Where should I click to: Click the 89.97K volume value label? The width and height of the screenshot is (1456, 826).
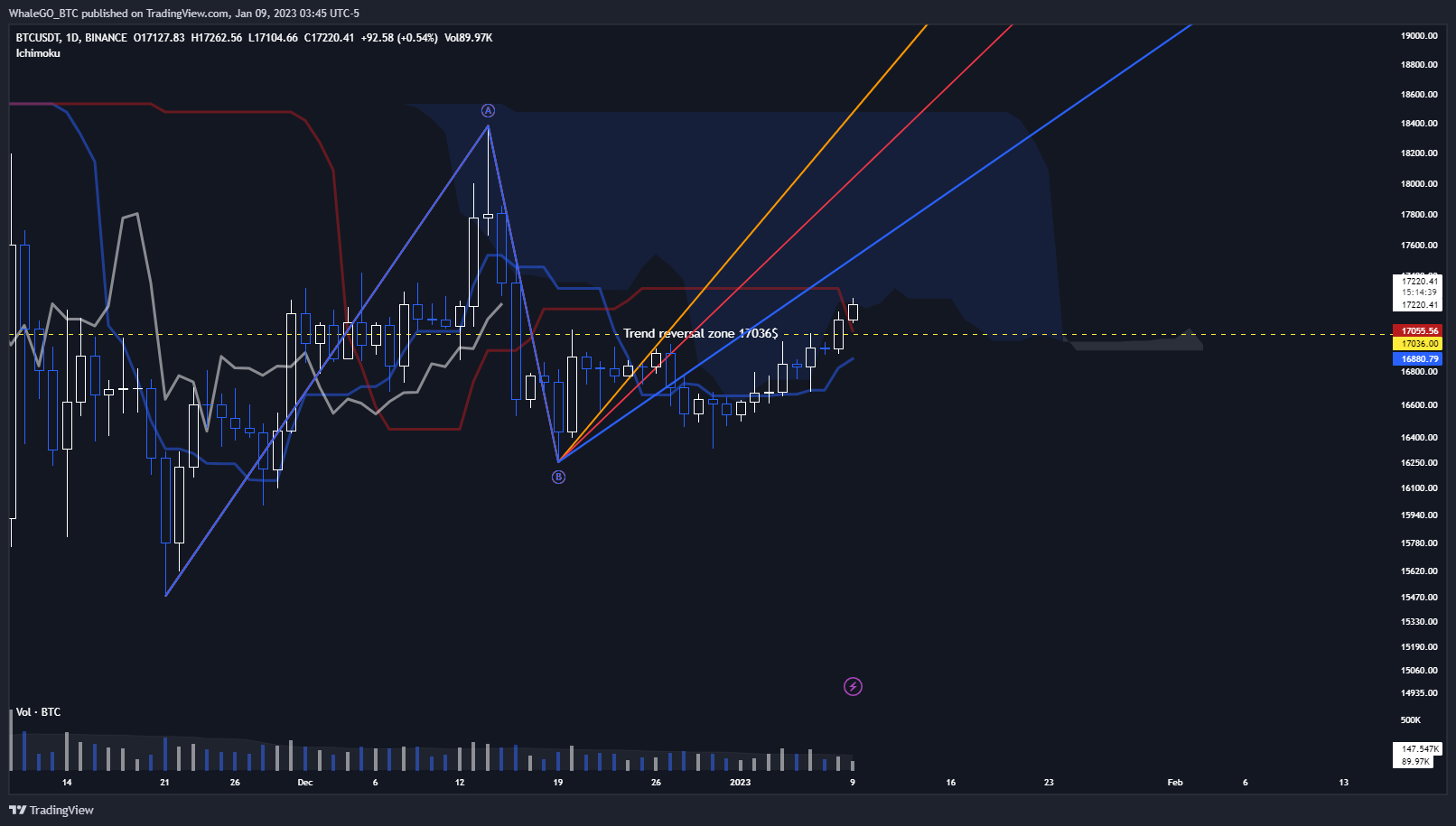click(x=1414, y=762)
